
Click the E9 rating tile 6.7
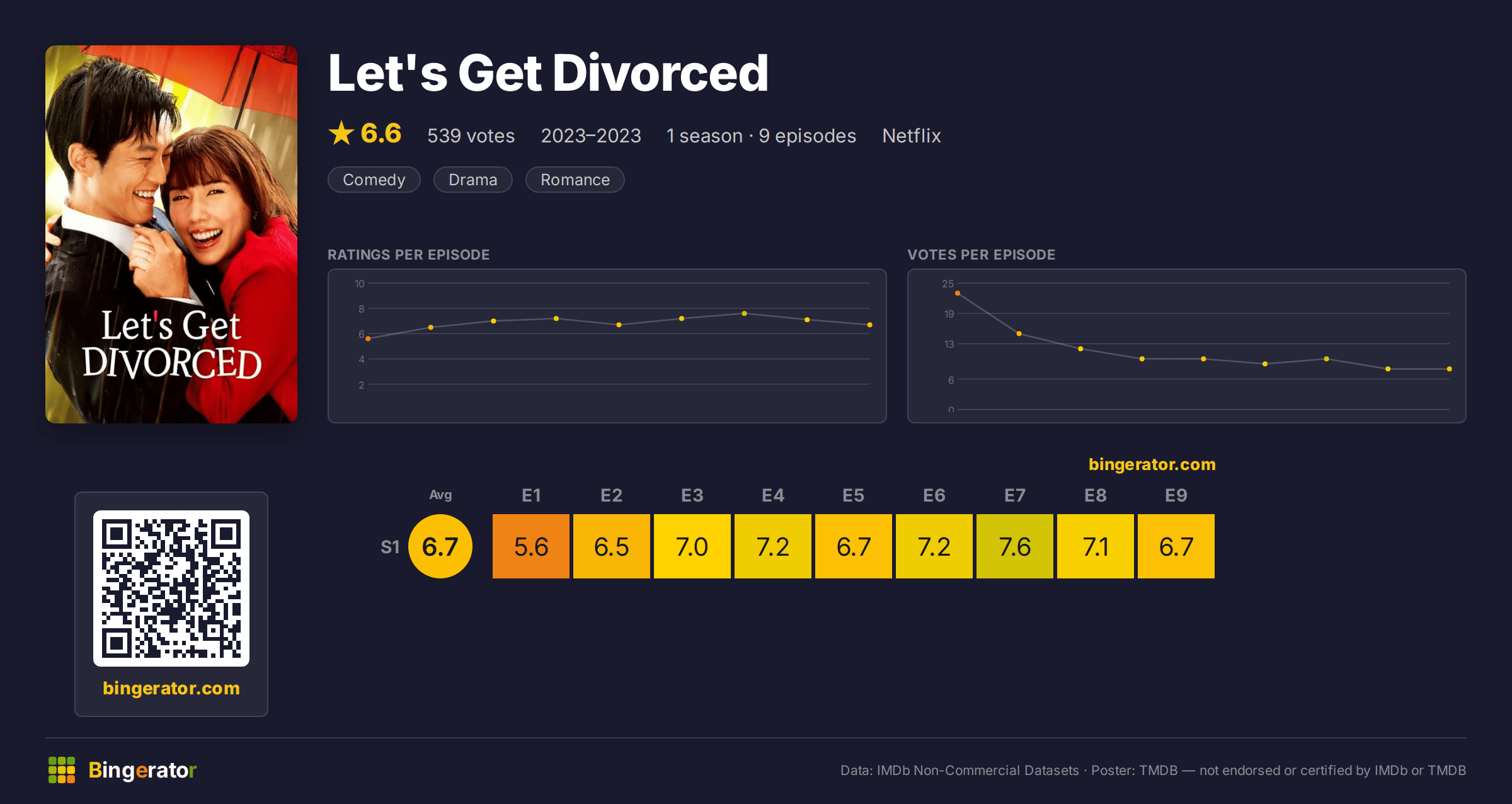coord(1176,546)
